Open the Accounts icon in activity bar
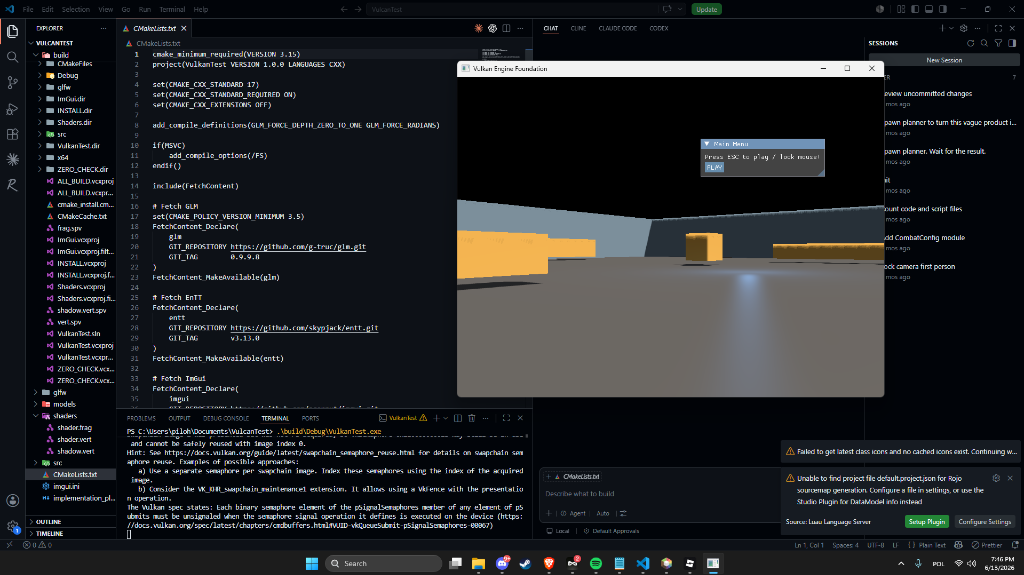The image size is (1024, 575). [12, 501]
